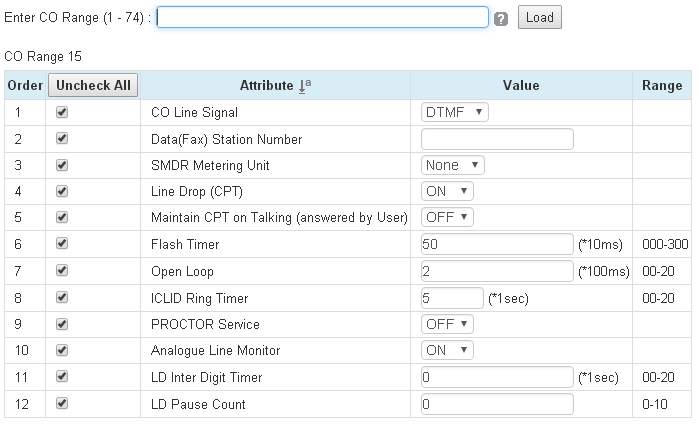Click the help question mark icon
Screen dimensions: 699x430
point(501,19)
